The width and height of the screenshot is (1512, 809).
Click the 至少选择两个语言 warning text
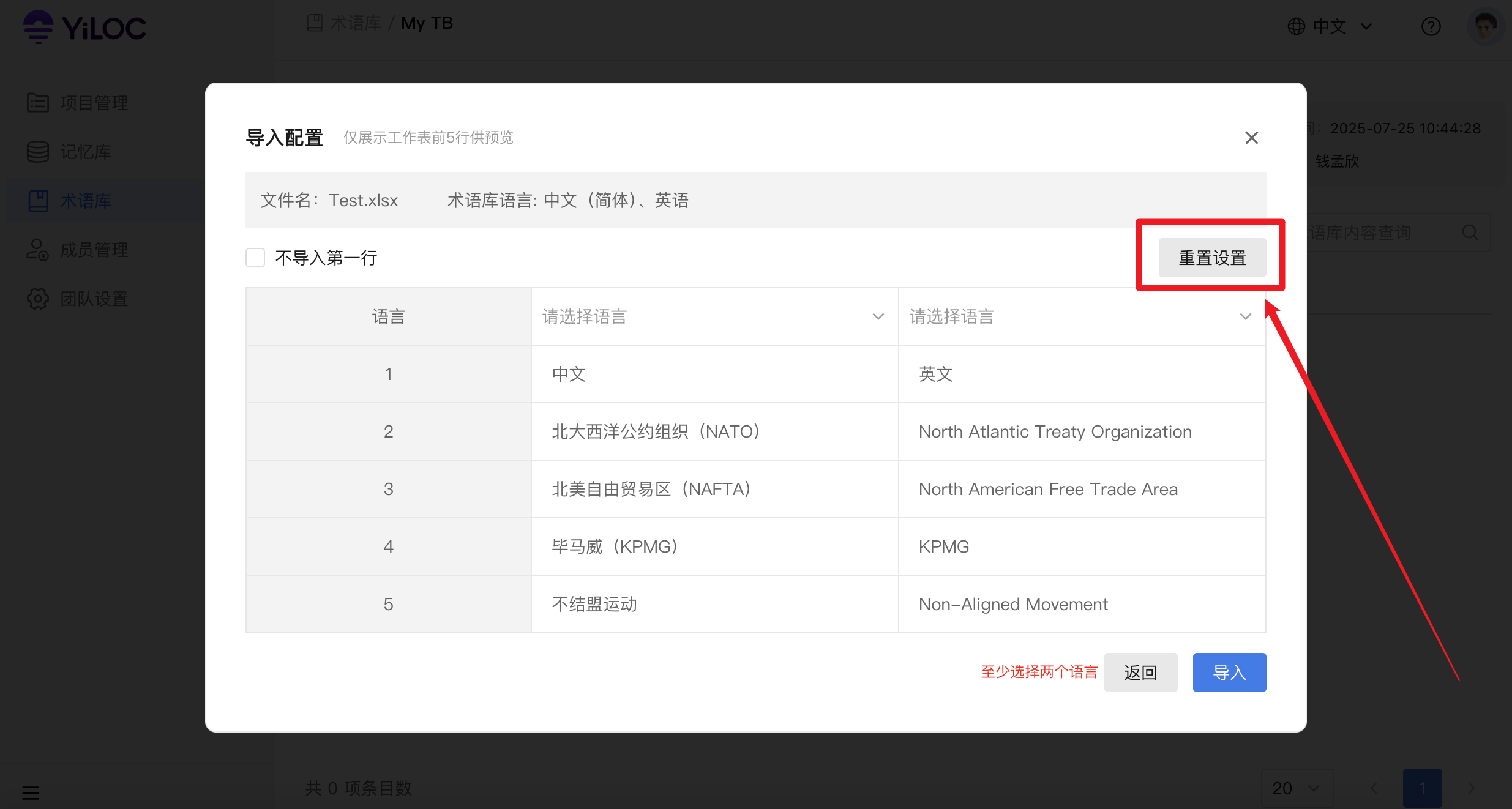pos(1039,672)
